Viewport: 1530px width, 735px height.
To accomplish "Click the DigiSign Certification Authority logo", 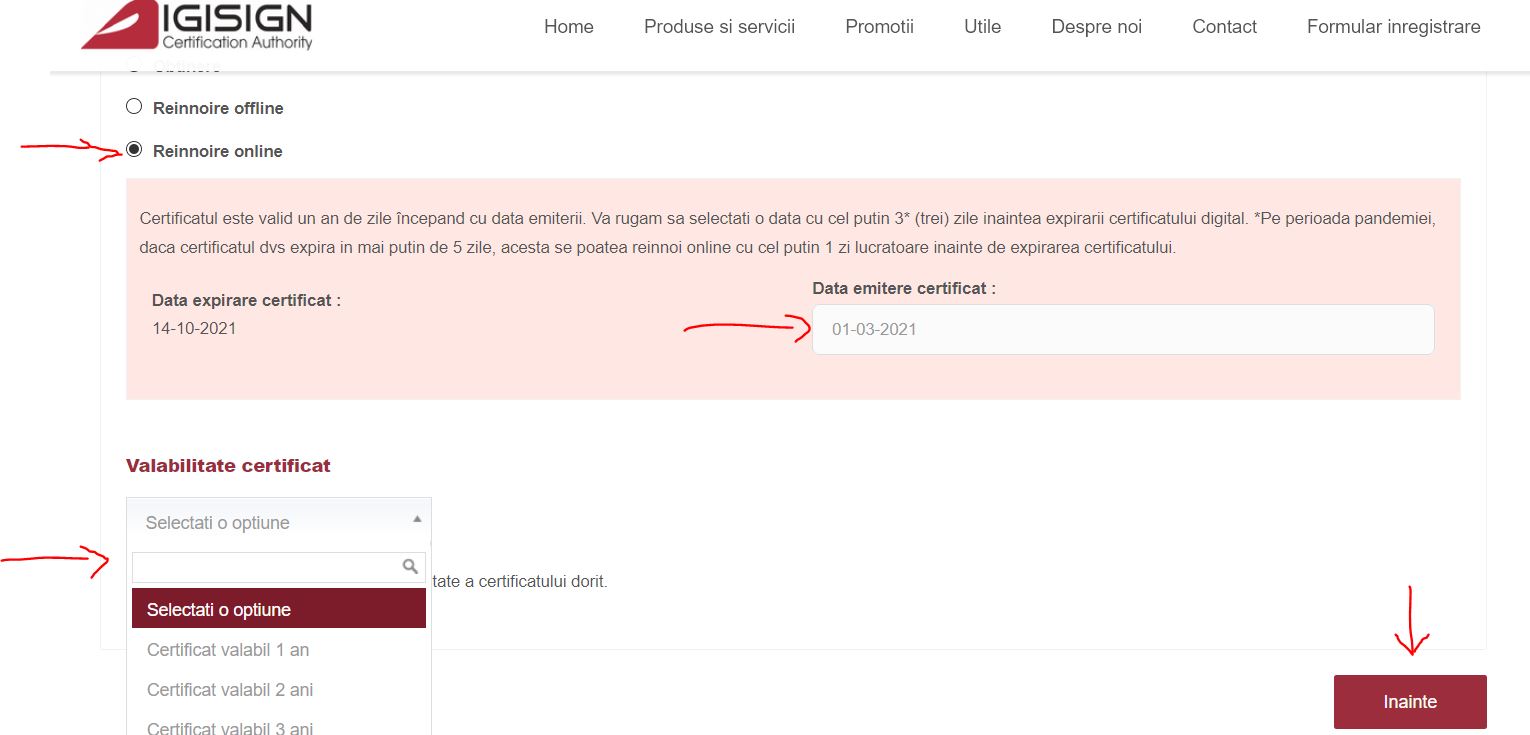I will [197, 25].
